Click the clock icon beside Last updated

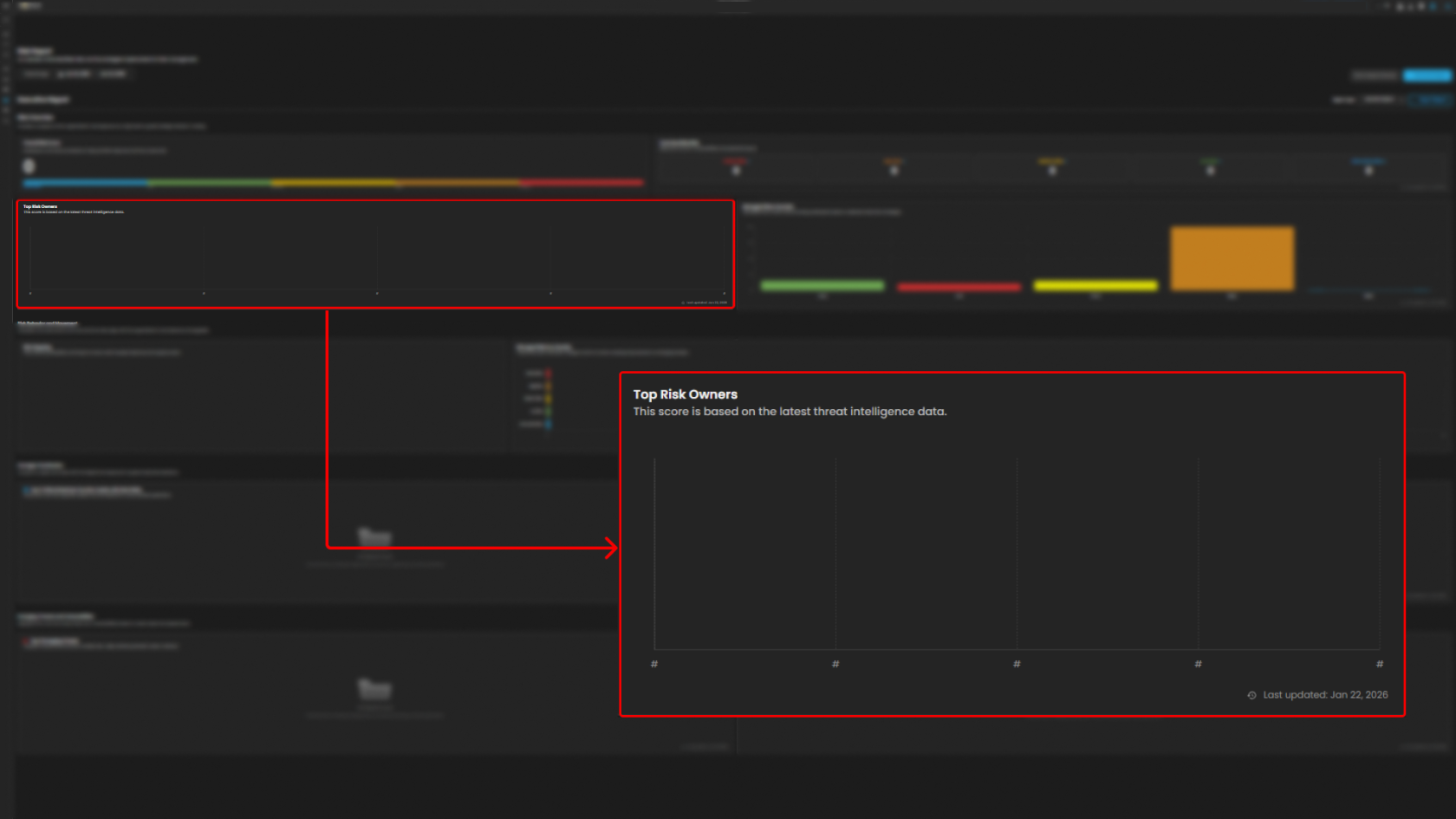coord(1251,695)
